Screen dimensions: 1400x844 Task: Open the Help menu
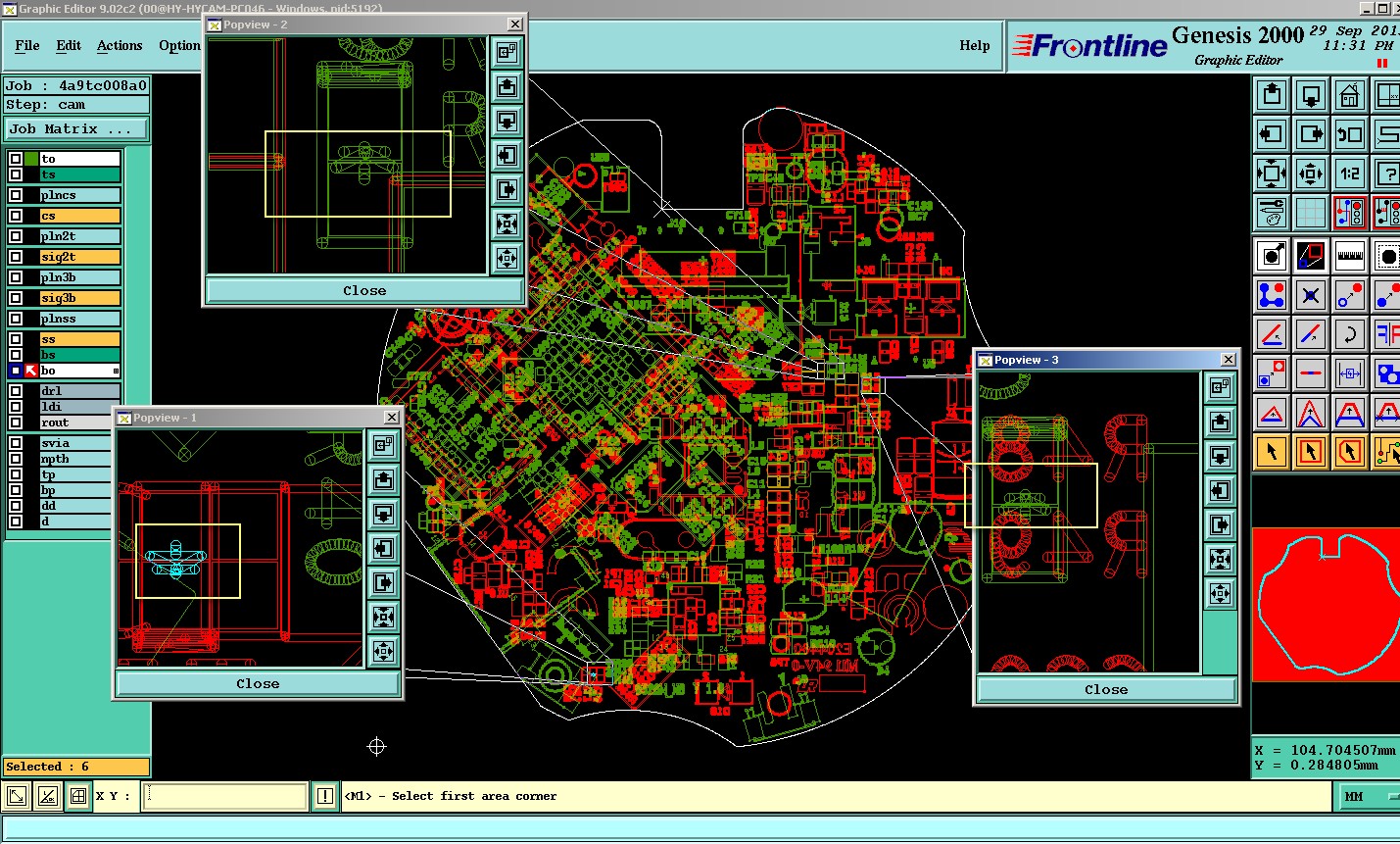coord(974,45)
